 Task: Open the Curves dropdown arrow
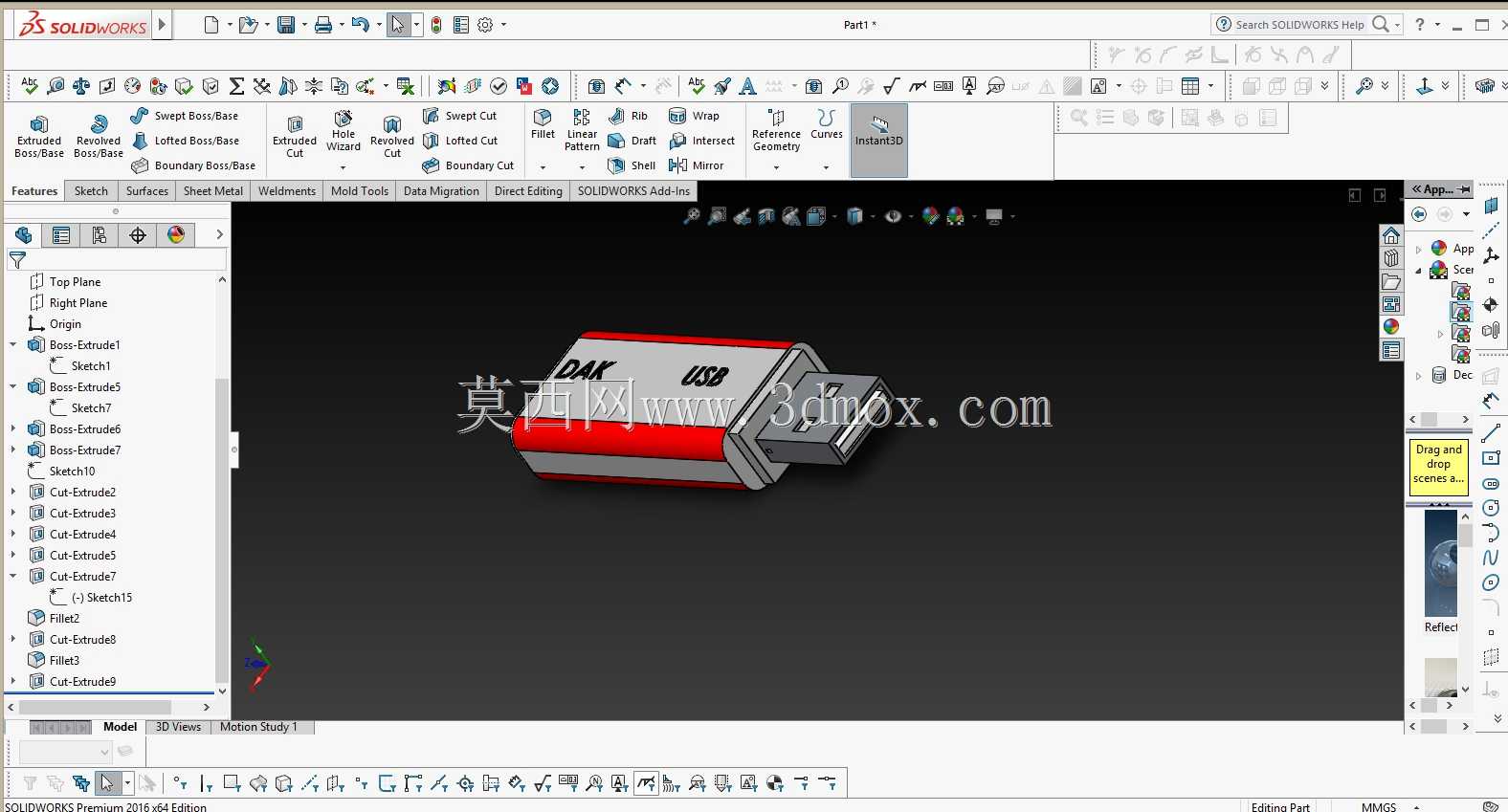[x=827, y=167]
